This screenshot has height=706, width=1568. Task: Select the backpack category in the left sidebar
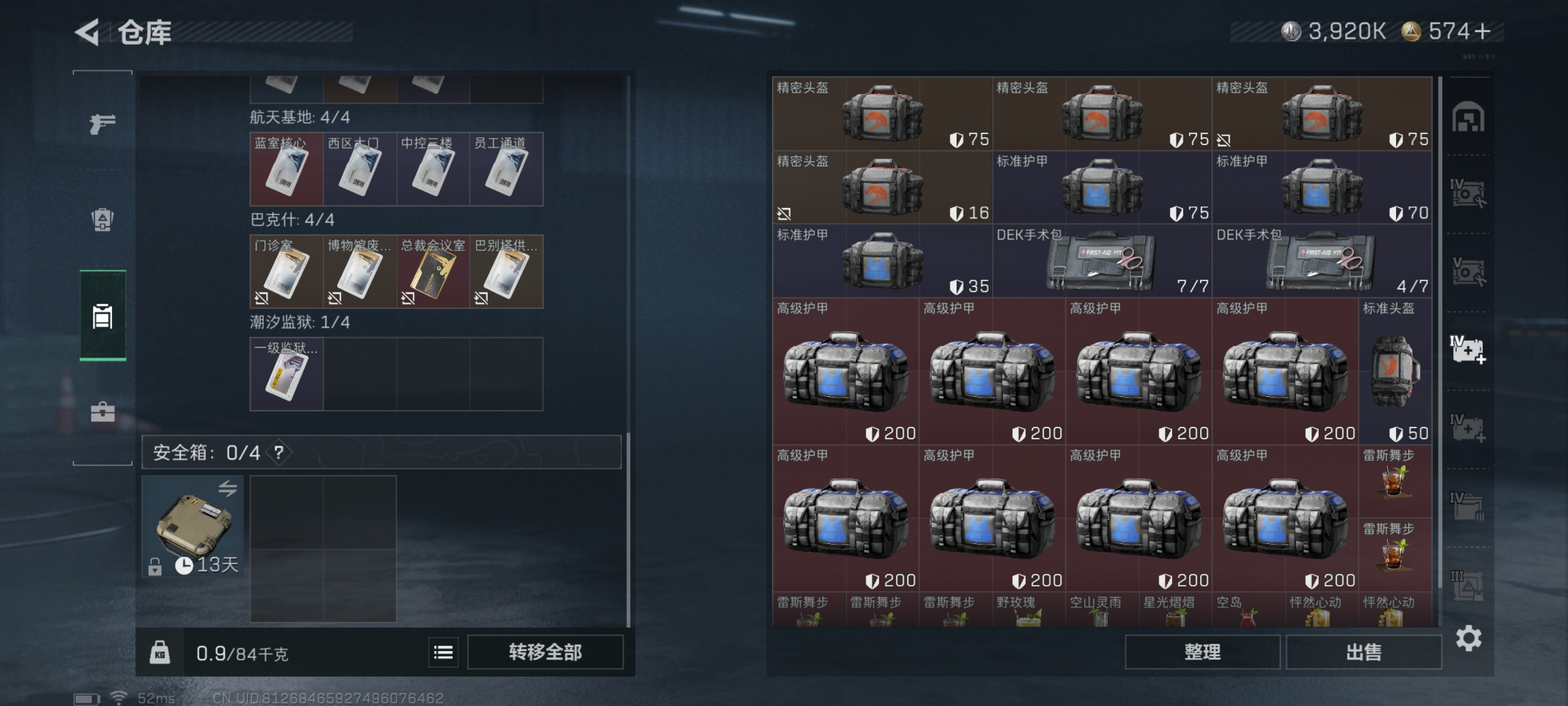(102, 220)
